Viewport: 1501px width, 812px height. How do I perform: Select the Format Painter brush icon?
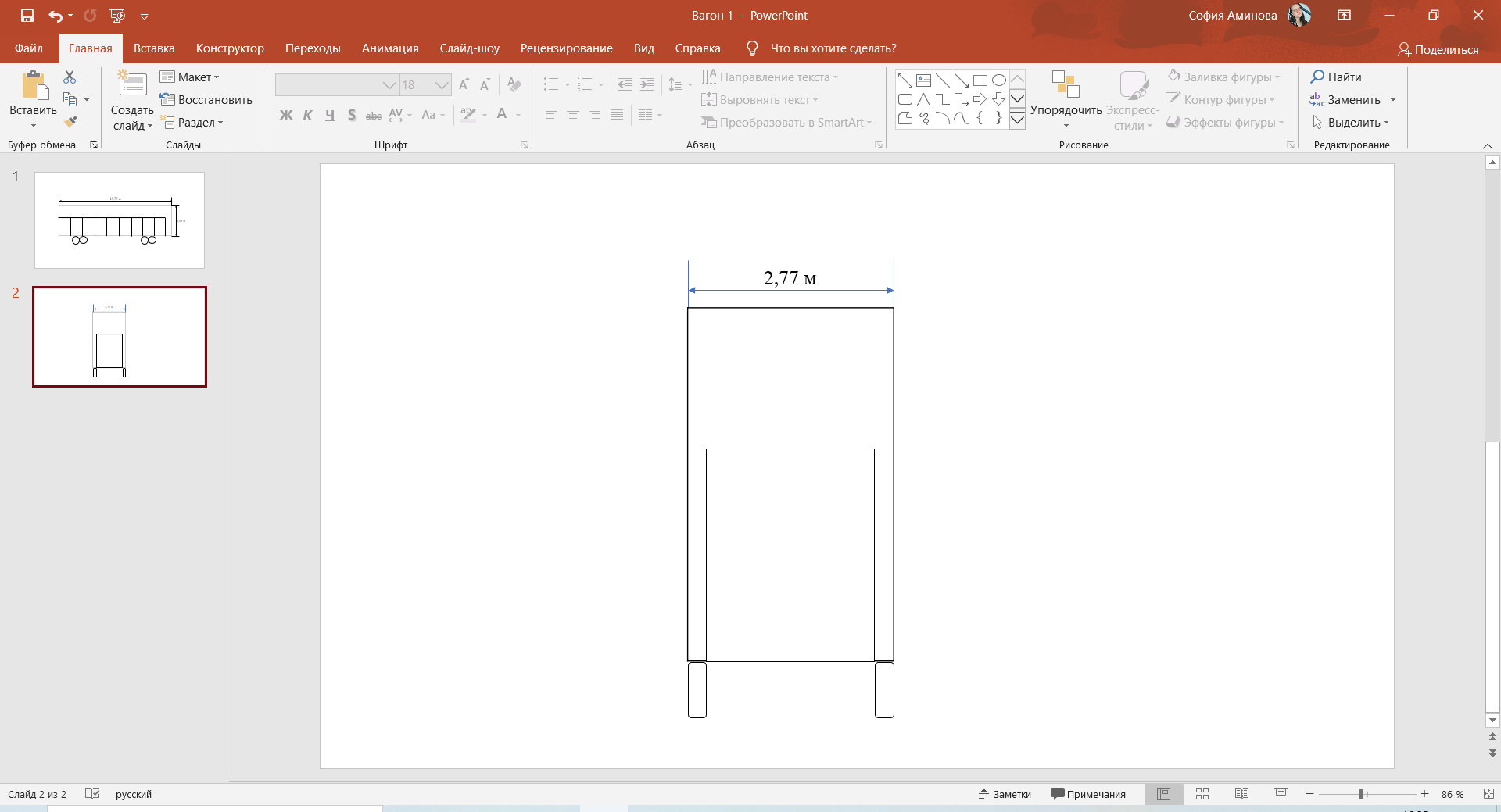70,122
